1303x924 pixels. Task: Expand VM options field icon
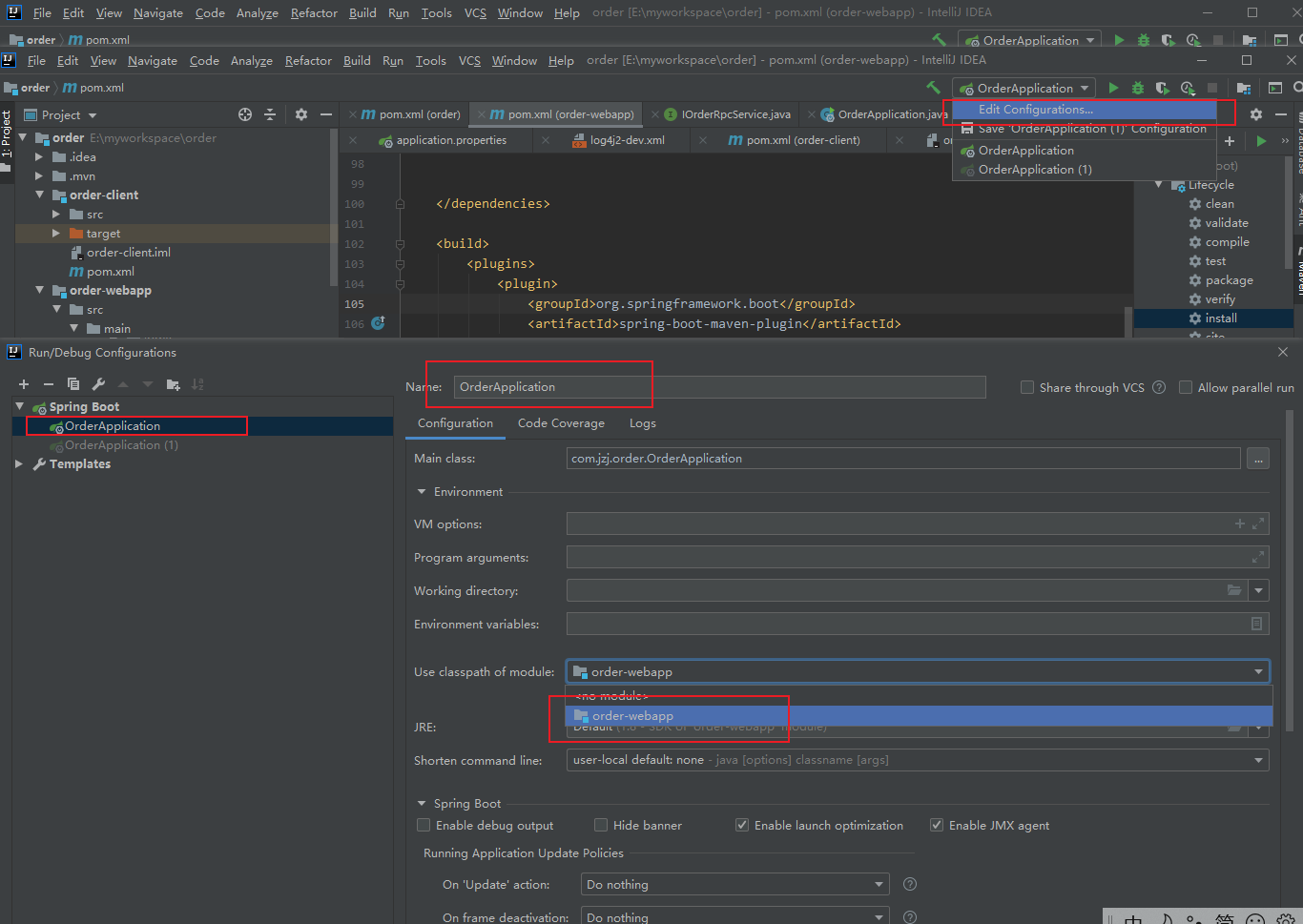coord(1258,524)
